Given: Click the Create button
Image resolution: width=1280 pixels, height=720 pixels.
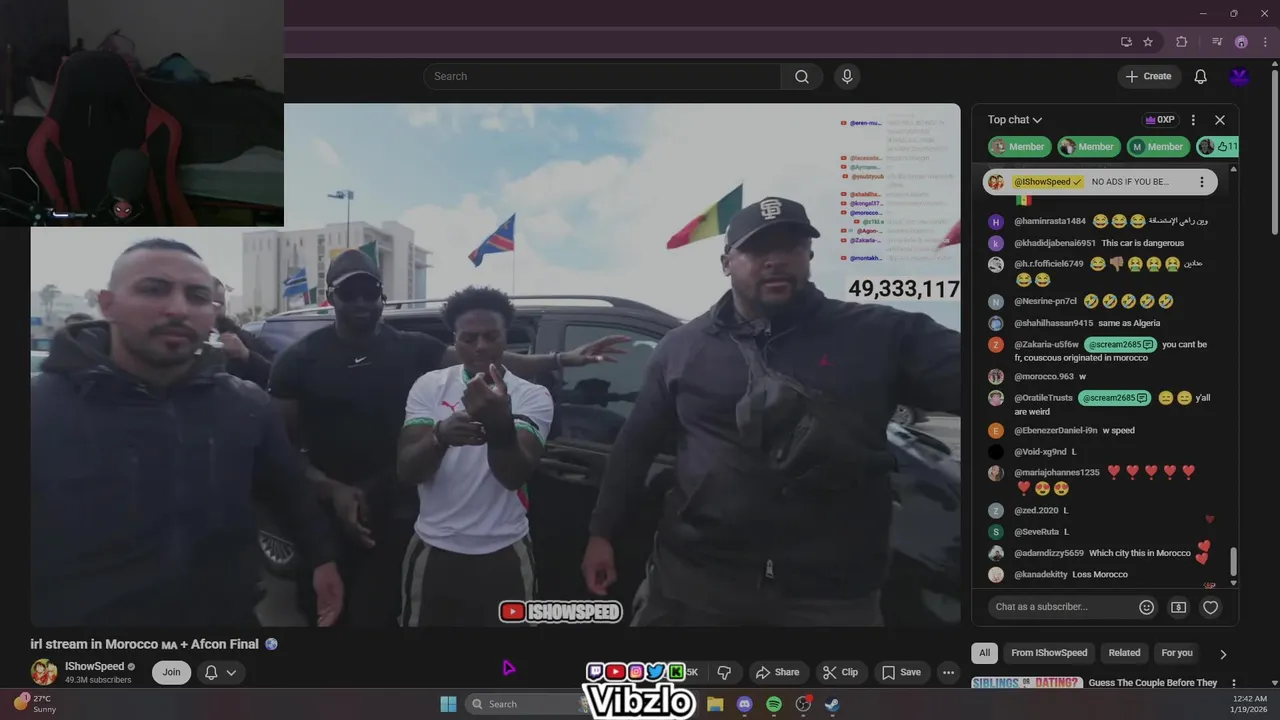Looking at the screenshot, I should 1149,76.
